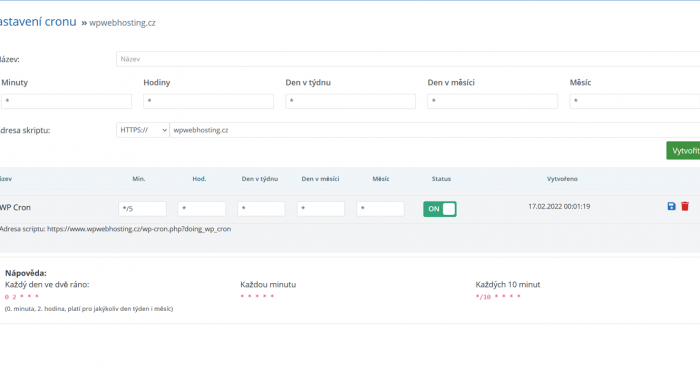Open the HTTPS:// protocol dropdown

coord(143,130)
